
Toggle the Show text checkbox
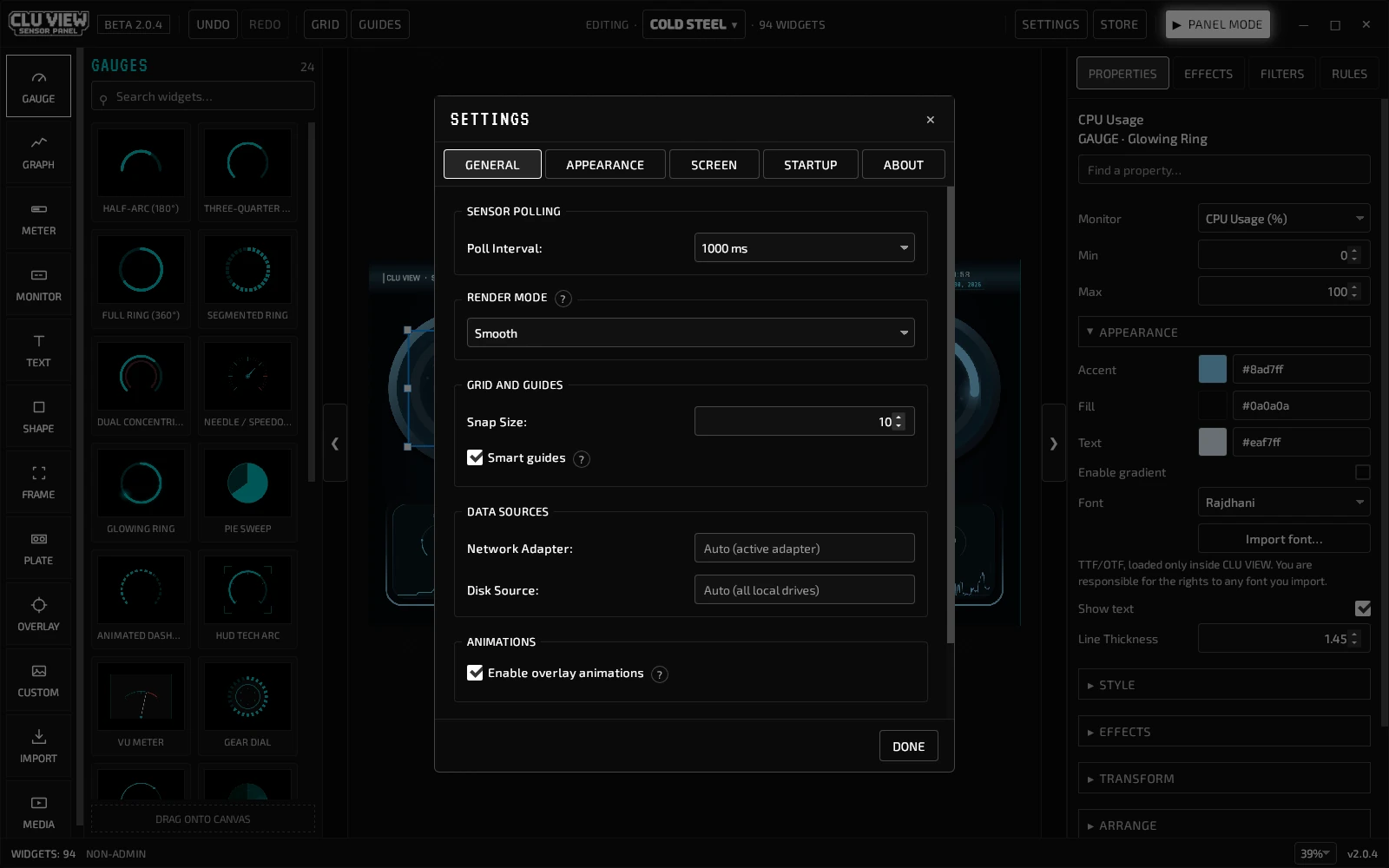tap(1363, 608)
